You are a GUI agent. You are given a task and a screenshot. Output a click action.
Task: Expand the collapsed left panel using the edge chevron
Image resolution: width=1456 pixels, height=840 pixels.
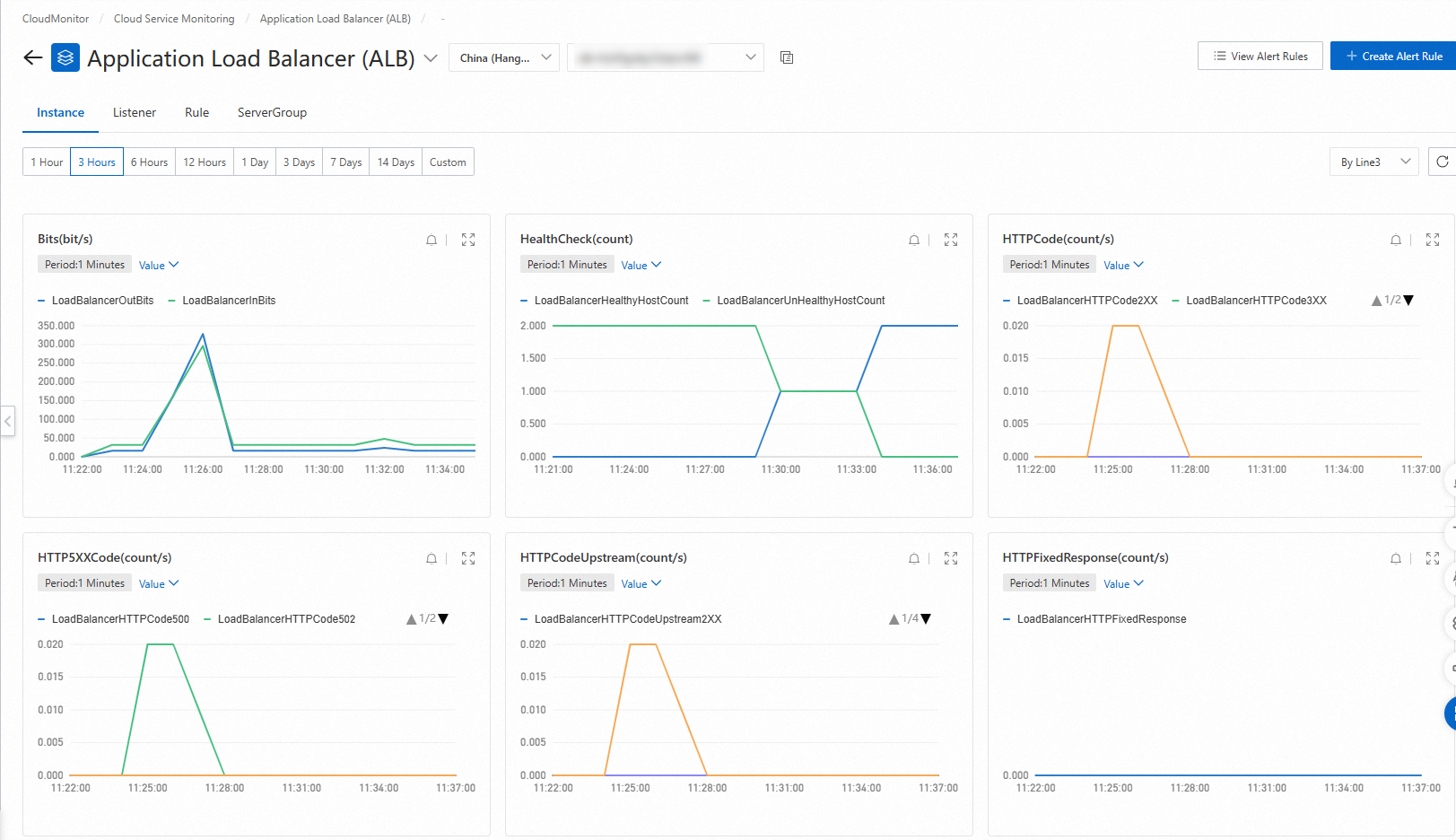7,421
